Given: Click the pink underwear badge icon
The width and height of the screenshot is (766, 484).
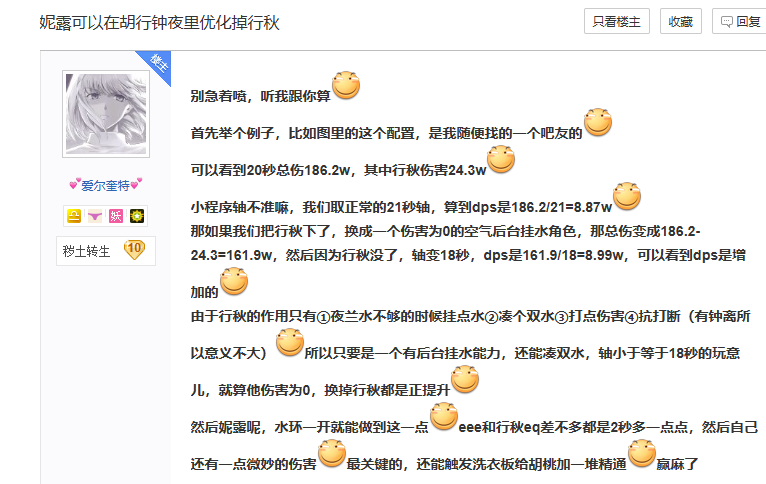Looking at the screenshot, I should [95, 215].
